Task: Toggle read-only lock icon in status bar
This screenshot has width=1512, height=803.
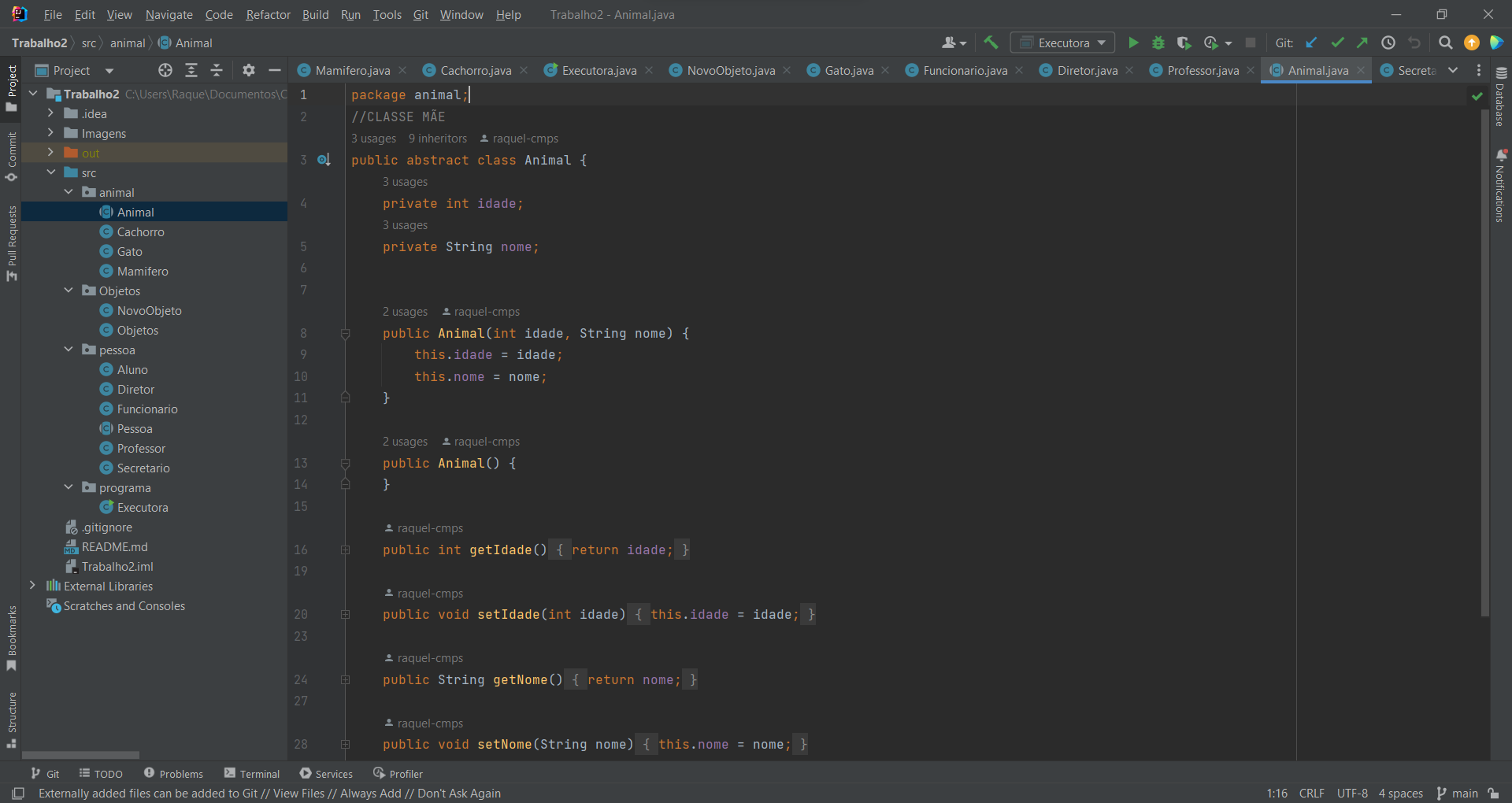Action: click(1494, 793)
